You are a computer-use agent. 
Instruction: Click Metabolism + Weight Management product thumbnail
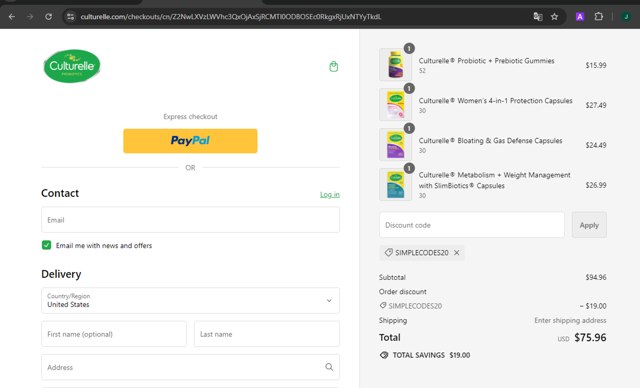pyautogui.click(x=396, y=184)
